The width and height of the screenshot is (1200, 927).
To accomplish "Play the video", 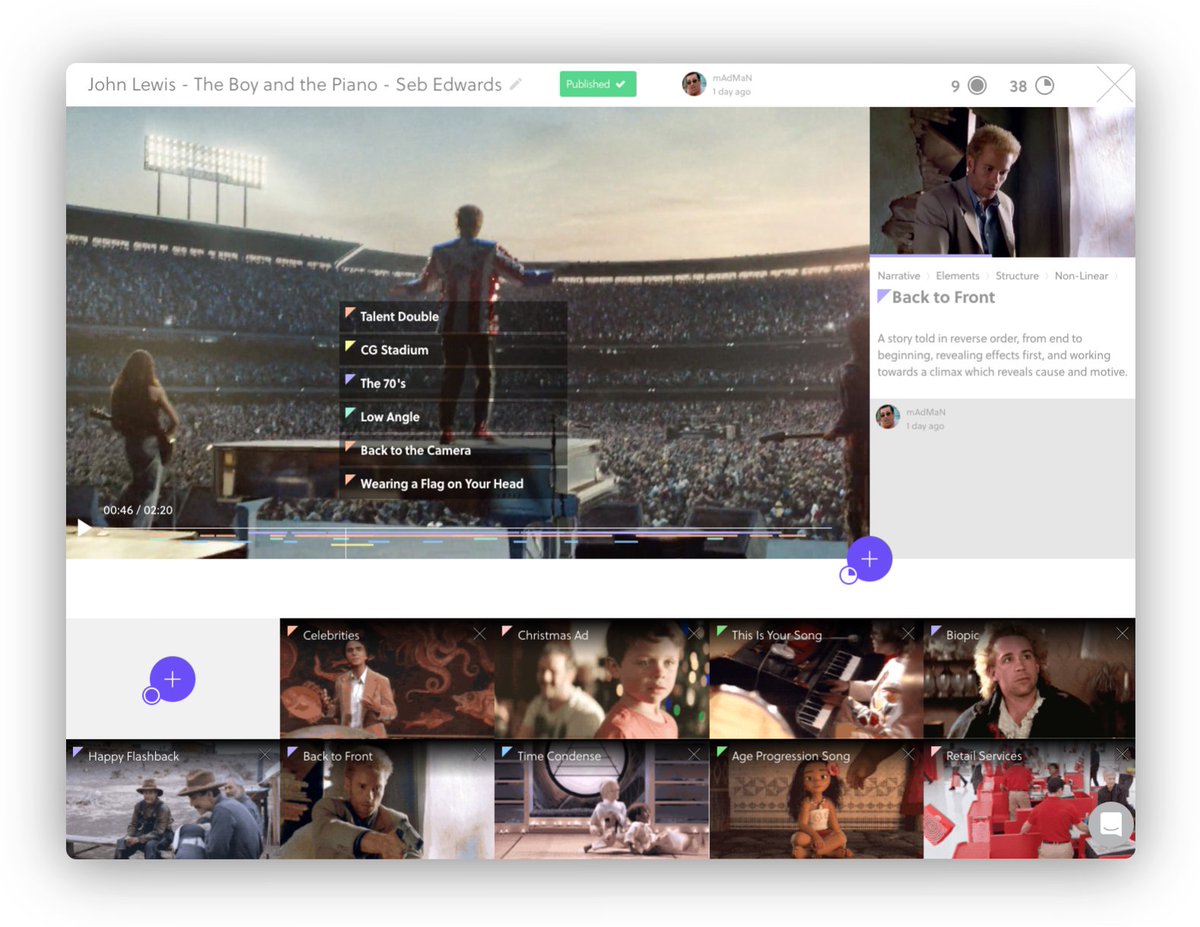I will [84, 527].
